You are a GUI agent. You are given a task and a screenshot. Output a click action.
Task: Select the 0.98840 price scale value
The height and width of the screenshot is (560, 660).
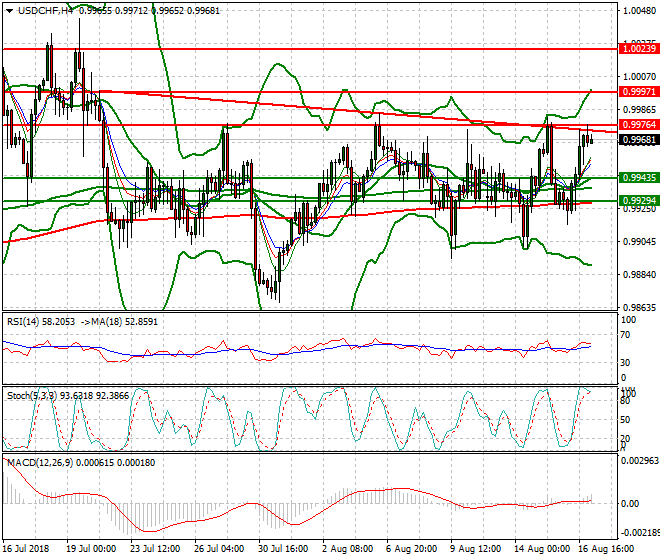tap(639, 275)
